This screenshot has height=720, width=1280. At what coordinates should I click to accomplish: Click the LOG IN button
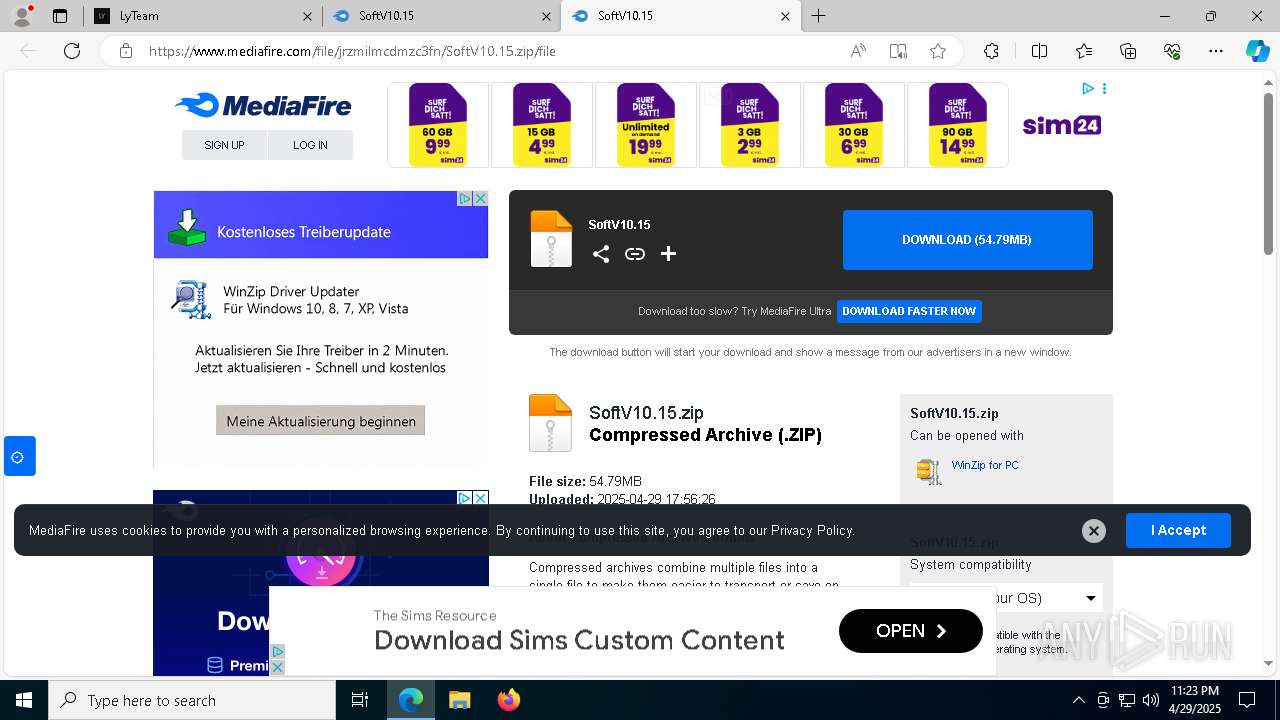310,145
